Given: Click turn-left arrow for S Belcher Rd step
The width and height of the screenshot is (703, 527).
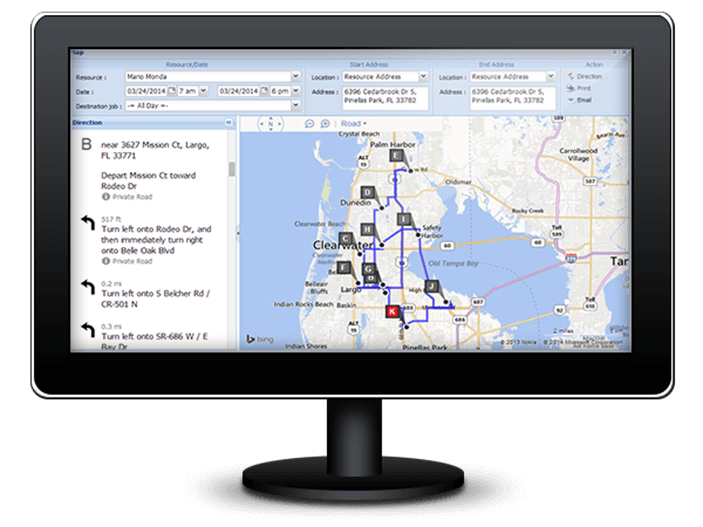Looking at the screenshot, I should pos(88,287).
